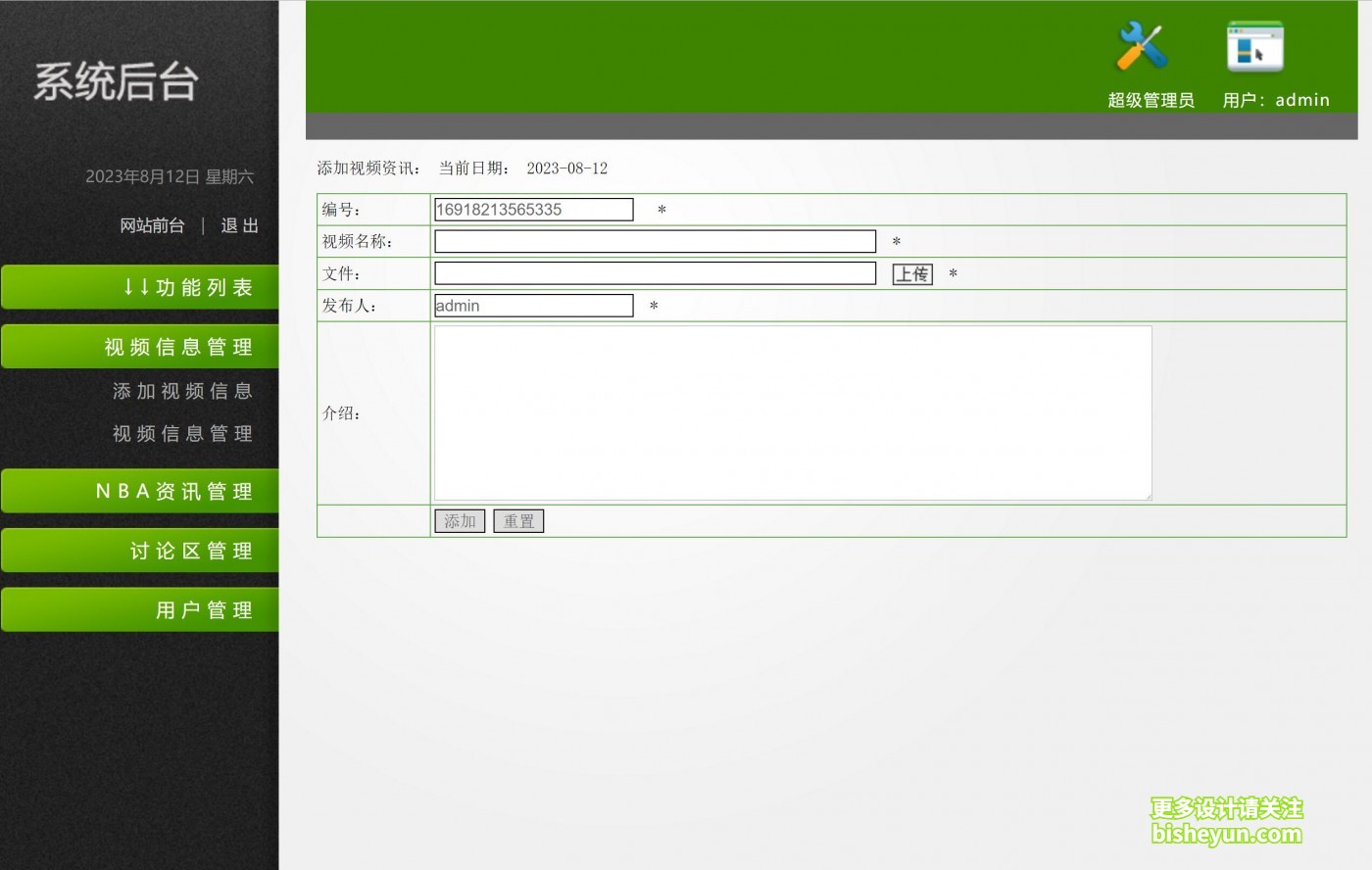Focus the 编号 number input field

click(x=534, y=210)
